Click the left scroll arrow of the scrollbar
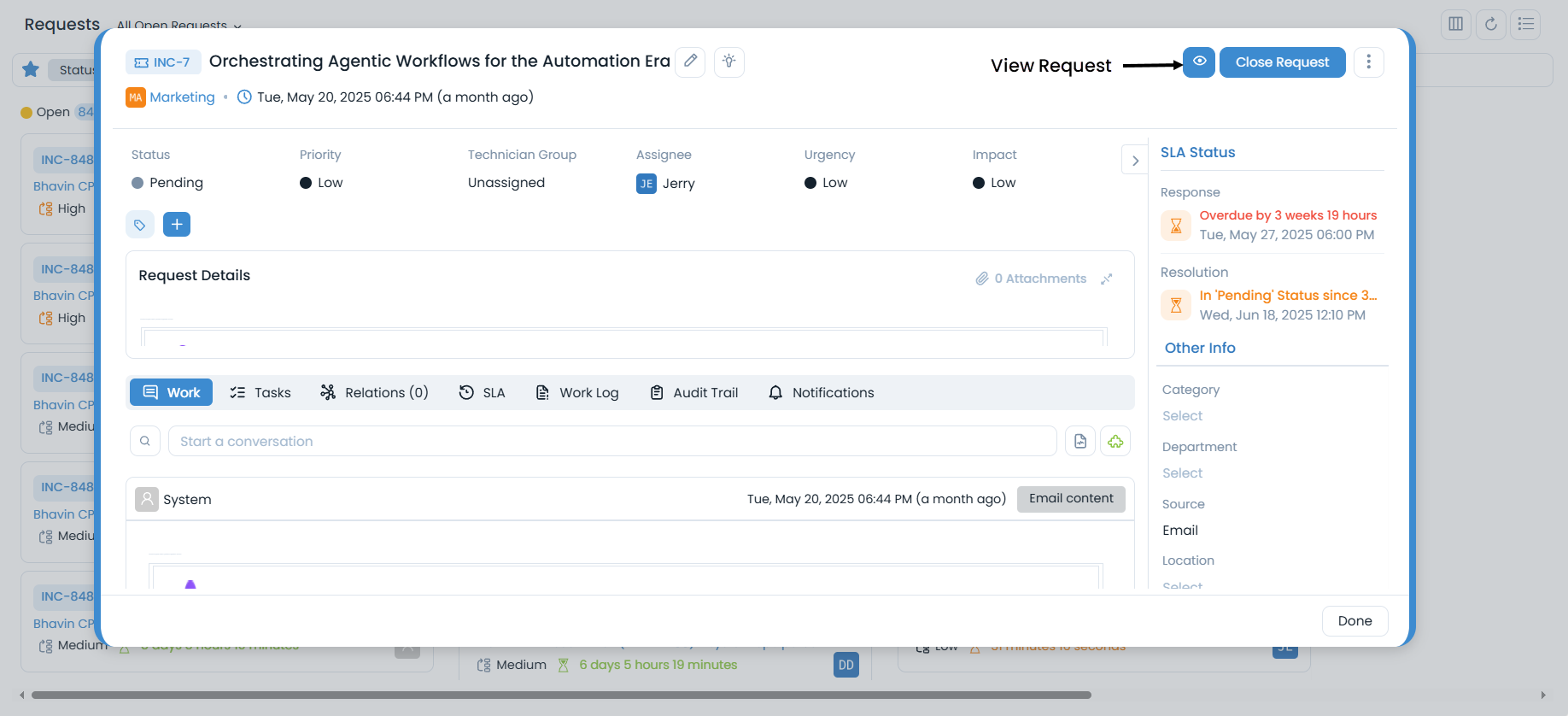This screenshot has height=716, width=1568. [22, 695]
